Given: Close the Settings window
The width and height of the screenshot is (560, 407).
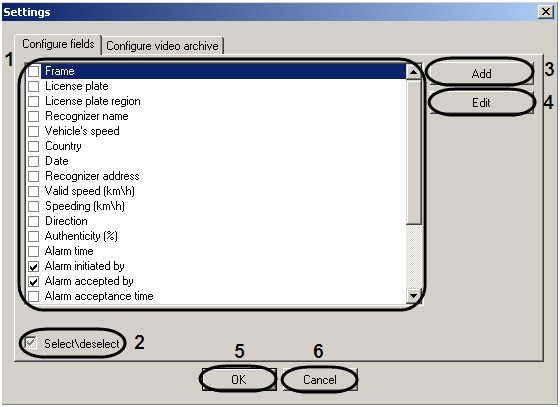Looking at the screenshot, I should pyautogui.click(x=546, y=12).
